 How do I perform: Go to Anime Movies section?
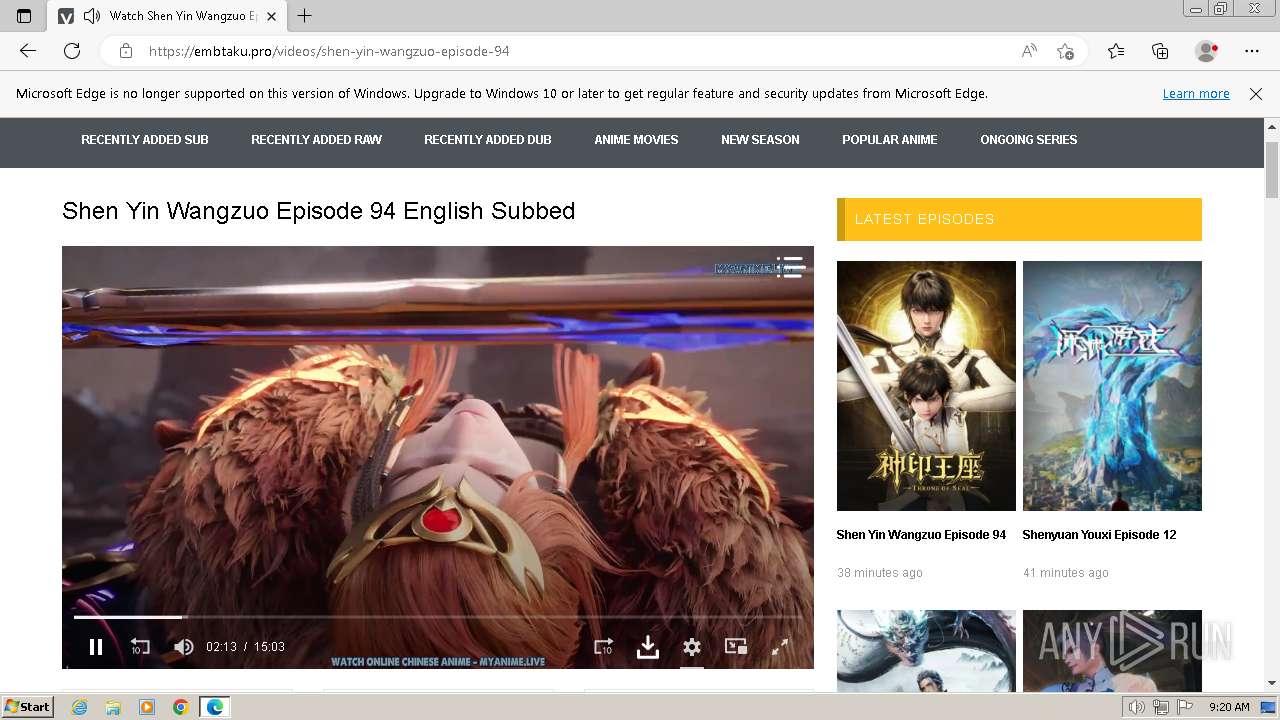(x=636, y=140)
